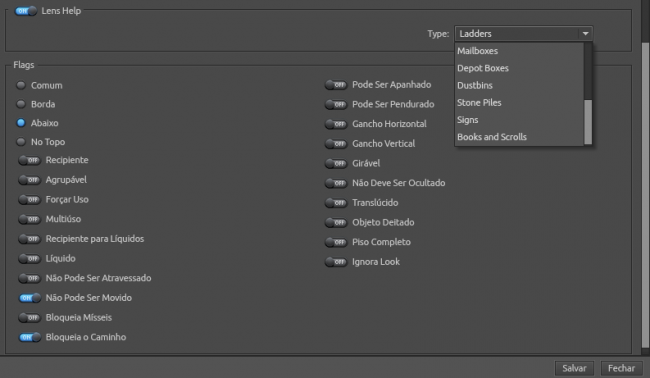Enable Pode Ser Pendurado toggle
650x378 pixels.
pos(336,104)
